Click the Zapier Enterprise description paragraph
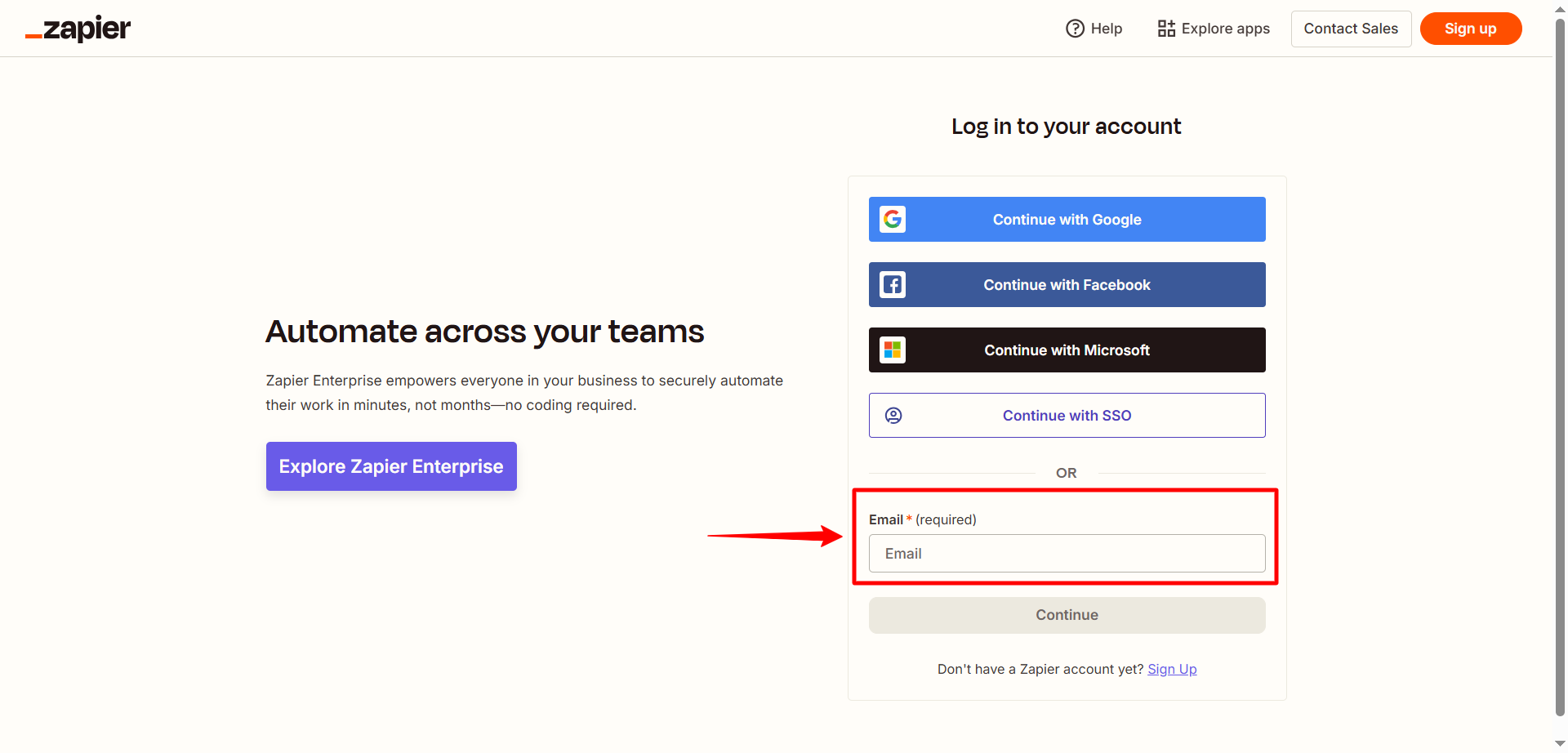1568x753 pixels. 524,393
